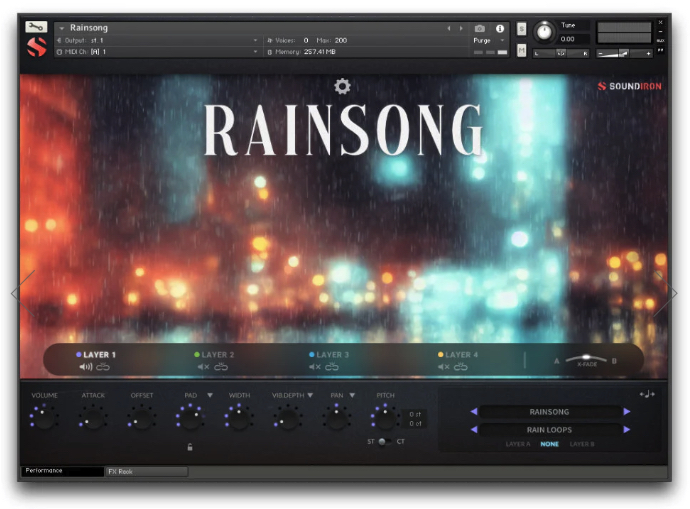Image resolution: width=690 pixels, height=509 pixels.
Task: Click the Soundiron S logo in header
Action: click(37, 47)
